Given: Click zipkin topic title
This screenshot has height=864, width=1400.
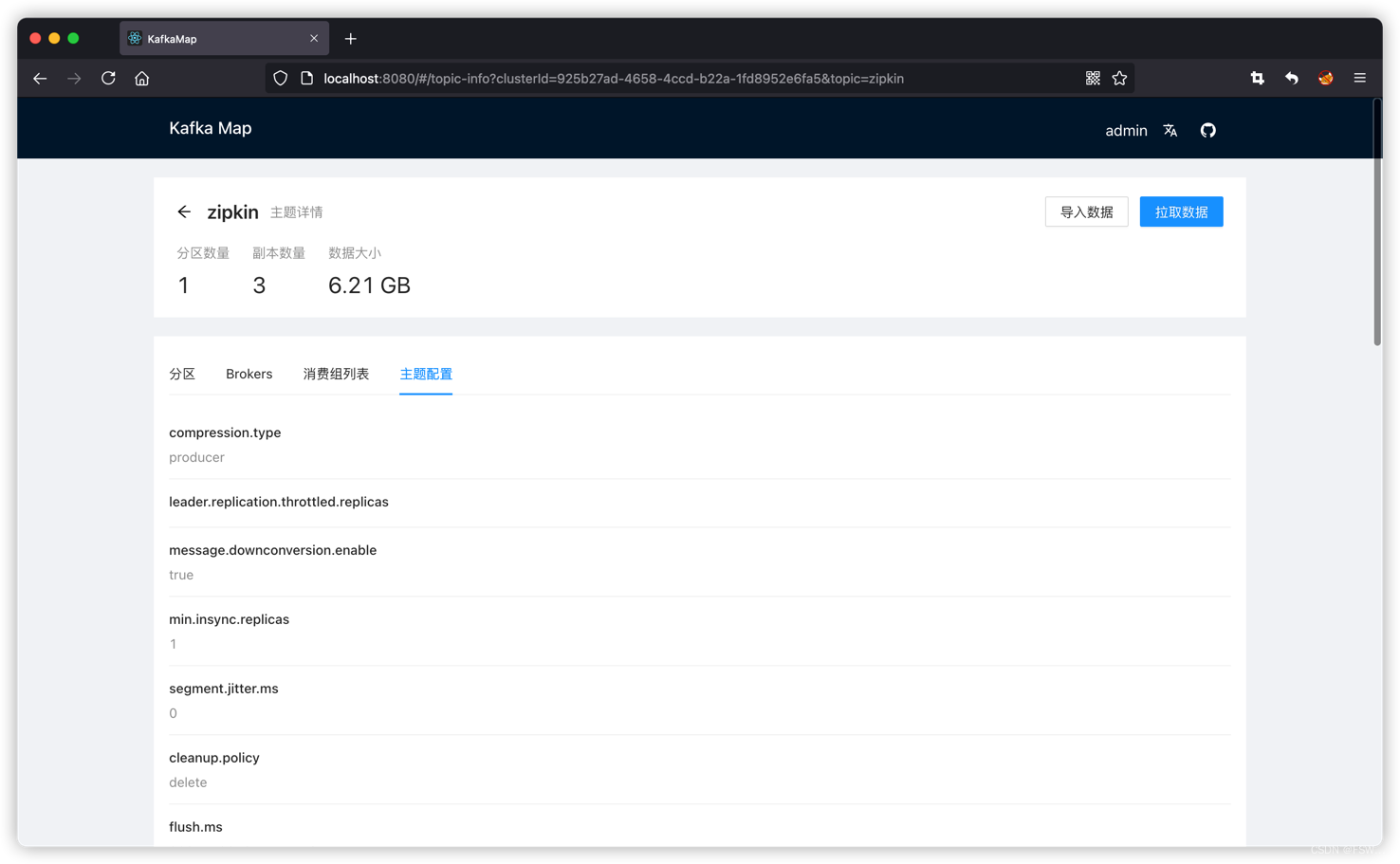Looking at the screenshot, I should coord(232,211).
